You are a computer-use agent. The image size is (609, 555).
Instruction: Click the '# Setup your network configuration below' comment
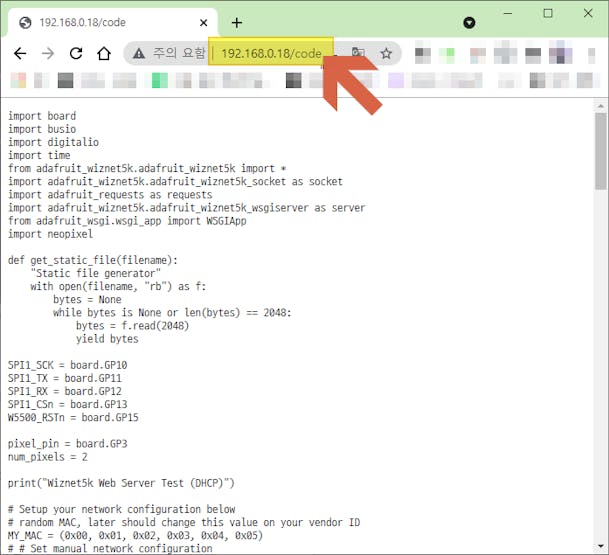122,510
